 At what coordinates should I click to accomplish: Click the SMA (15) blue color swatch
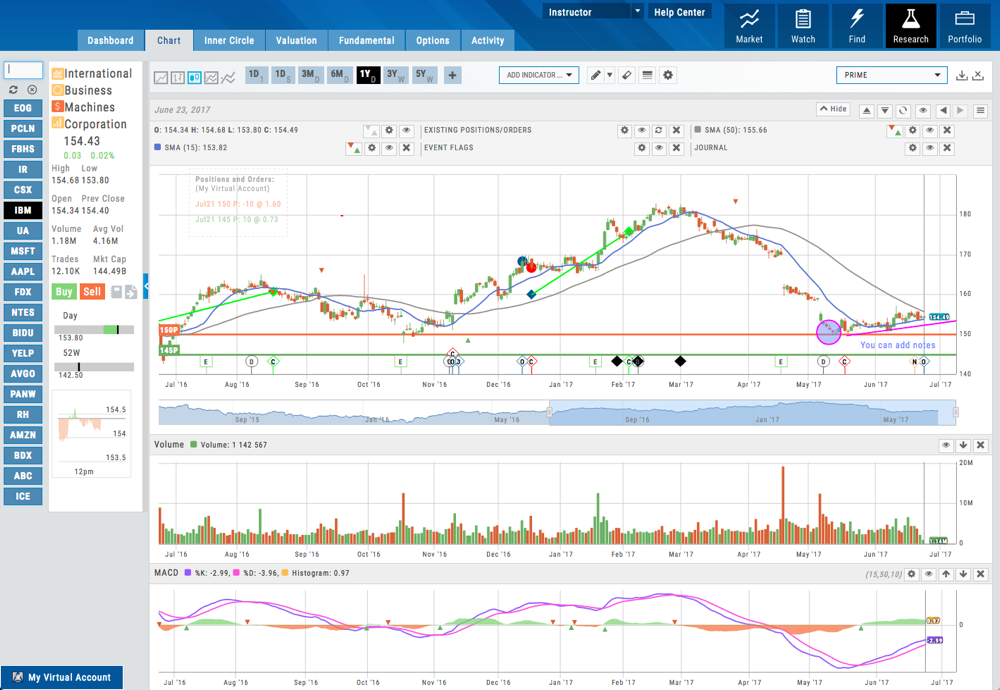tap(158, 147)
